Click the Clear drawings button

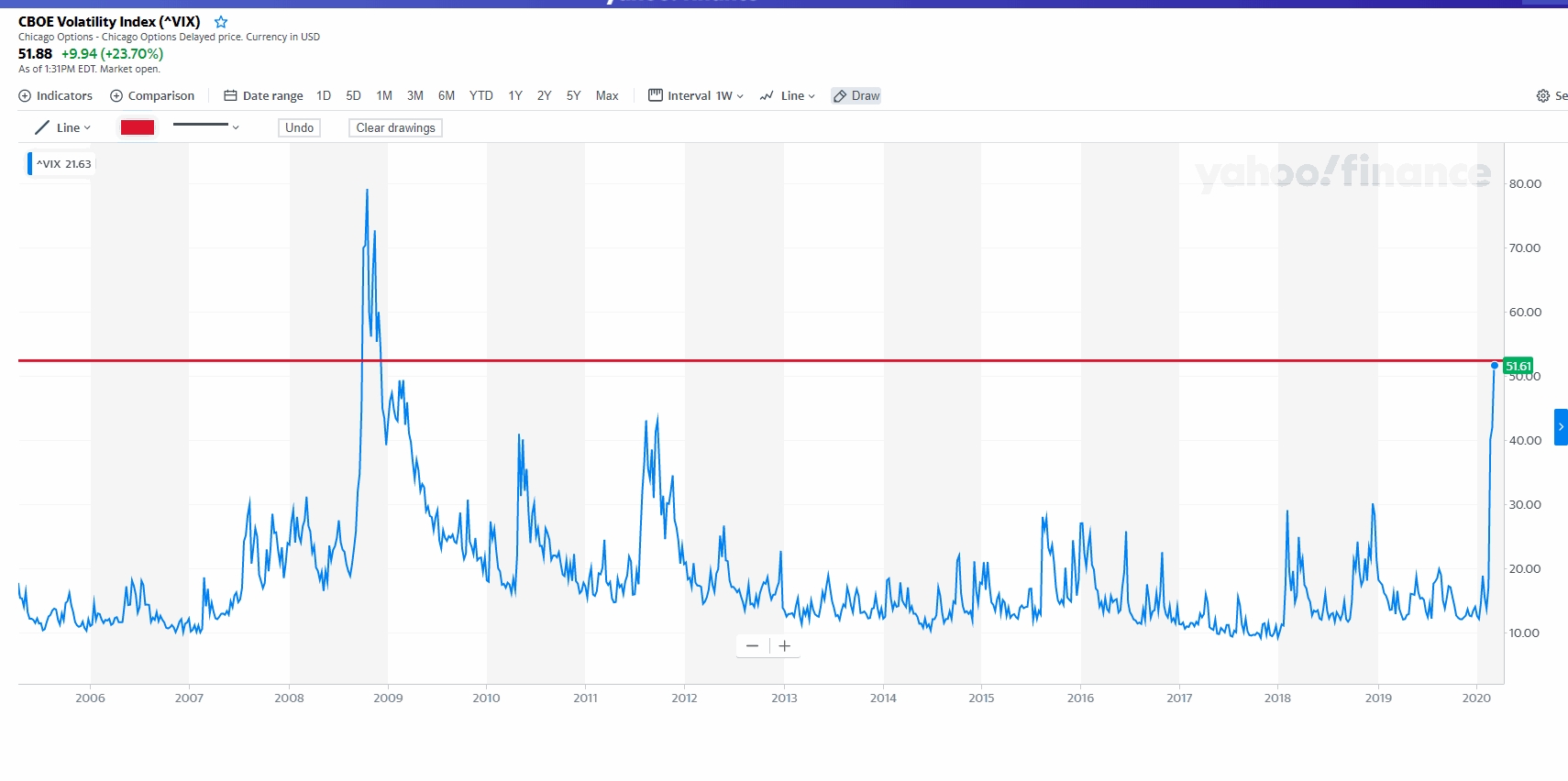point(395,128)
